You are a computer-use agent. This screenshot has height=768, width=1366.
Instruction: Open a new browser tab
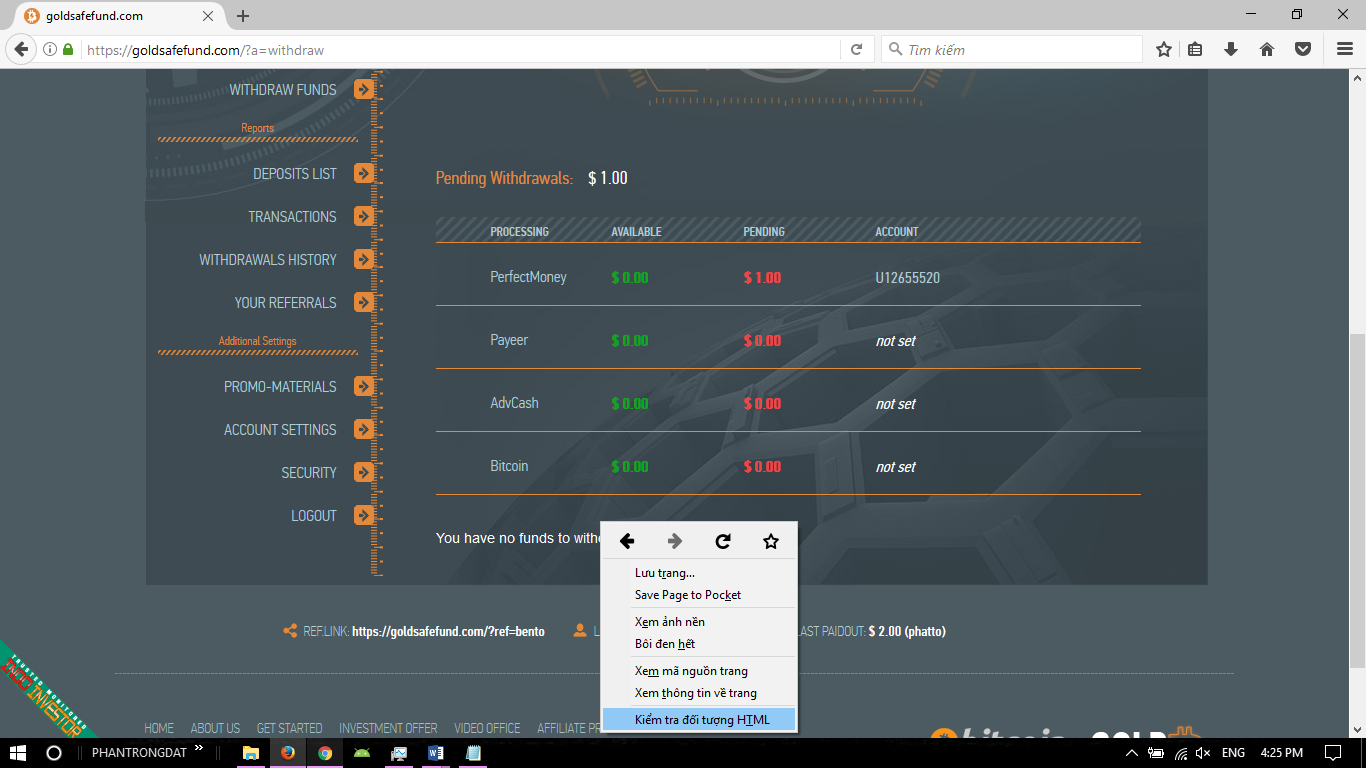pos(243,16)
